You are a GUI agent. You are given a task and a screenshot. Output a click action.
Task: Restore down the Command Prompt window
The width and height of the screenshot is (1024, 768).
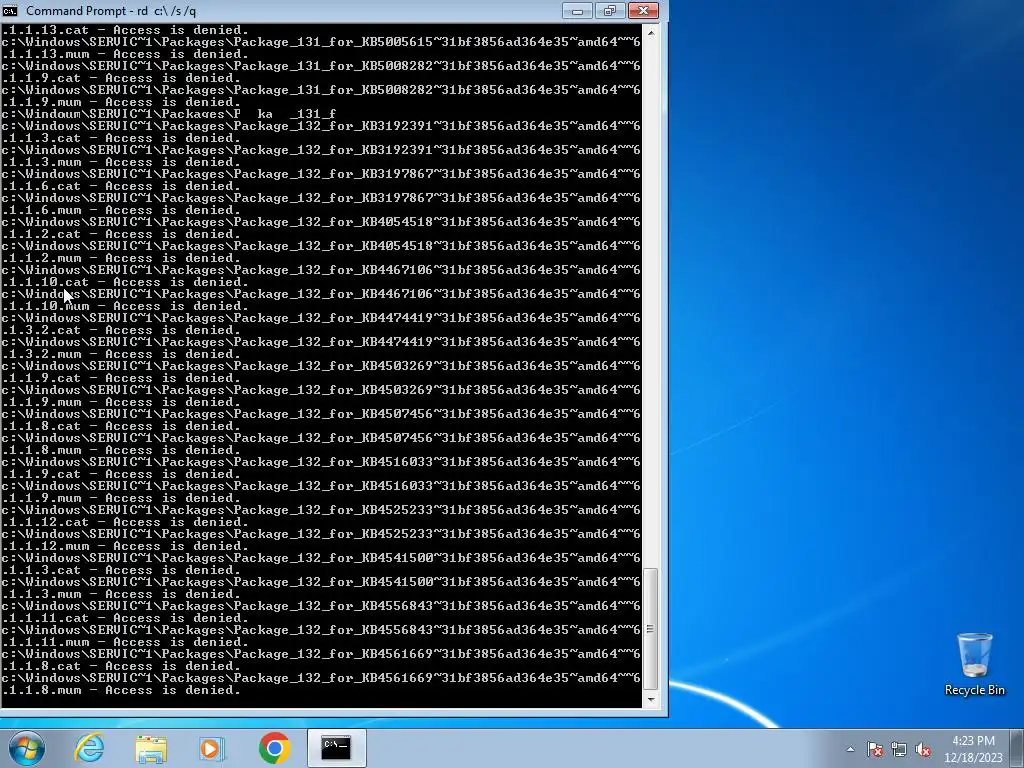tap(610, 10)
